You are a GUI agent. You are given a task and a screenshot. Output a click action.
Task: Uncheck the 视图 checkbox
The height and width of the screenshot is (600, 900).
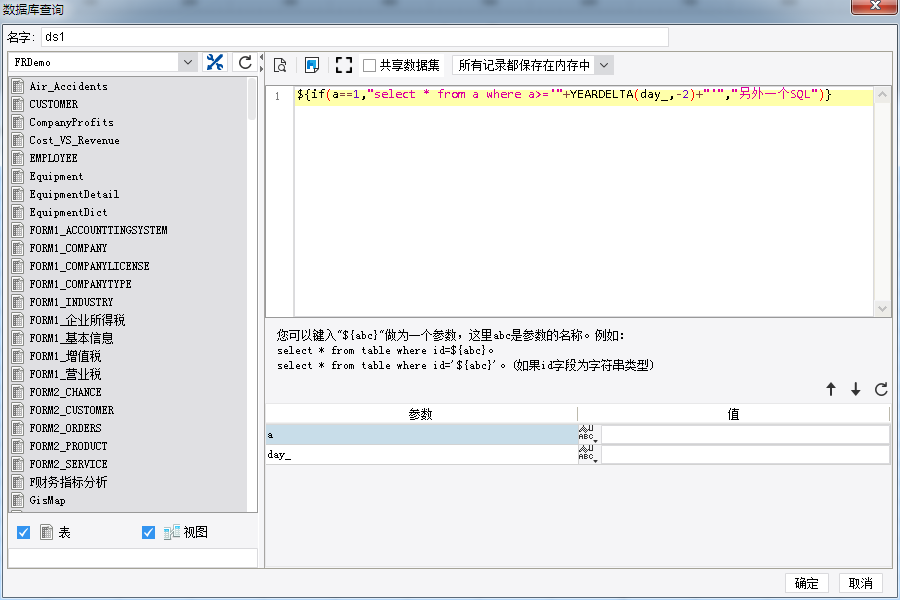click(x=149, y=532)
